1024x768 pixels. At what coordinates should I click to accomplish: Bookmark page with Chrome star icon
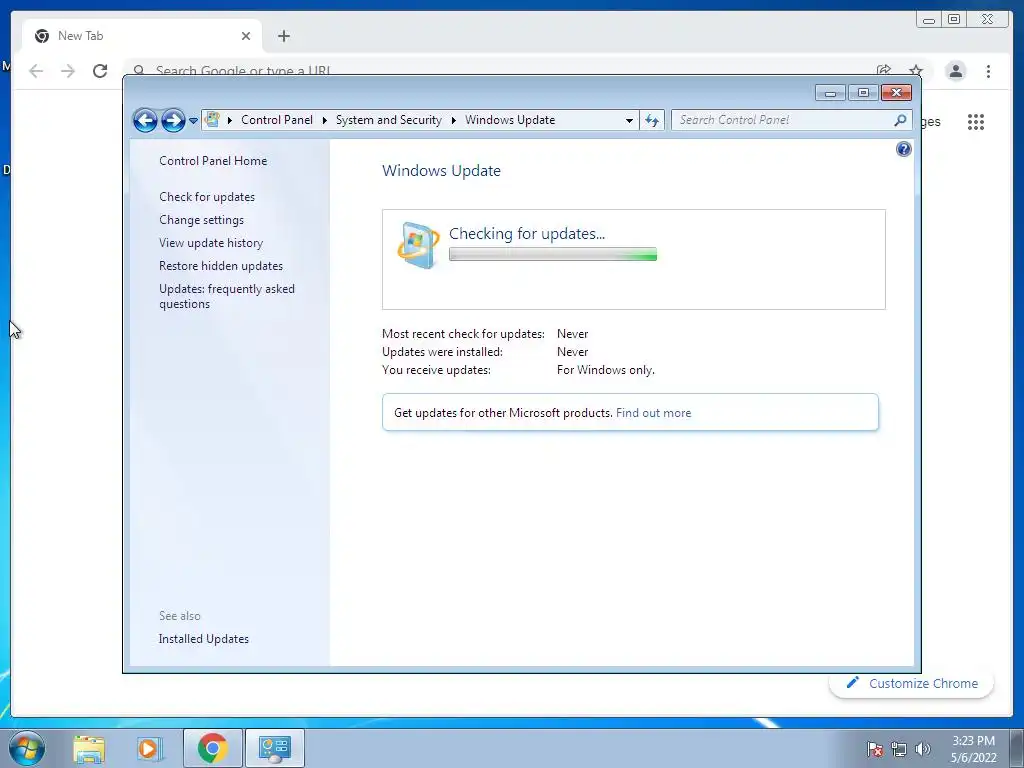pos(916,70)
